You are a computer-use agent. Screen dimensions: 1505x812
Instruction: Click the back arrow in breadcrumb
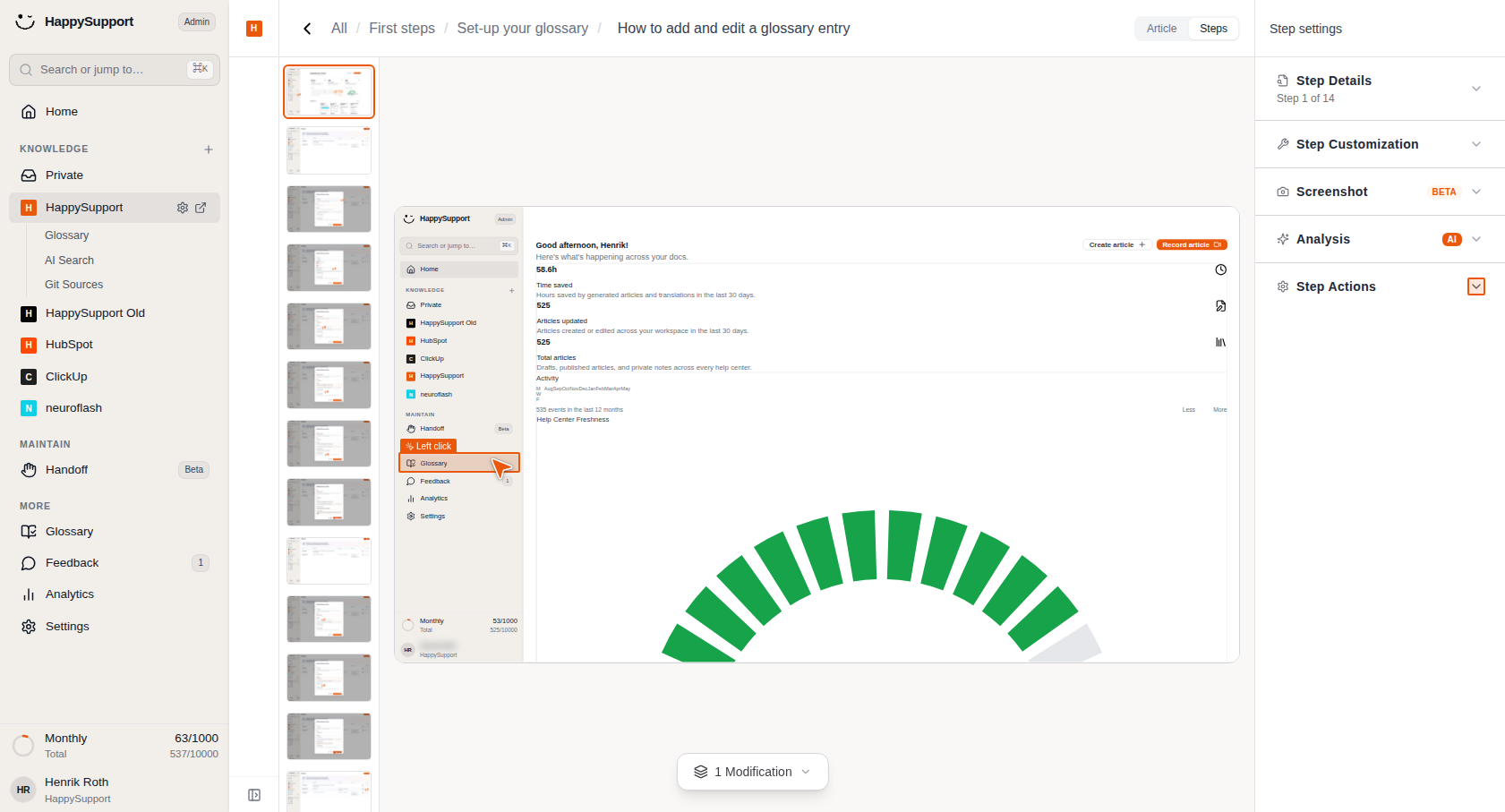click(x=307, y=29)
